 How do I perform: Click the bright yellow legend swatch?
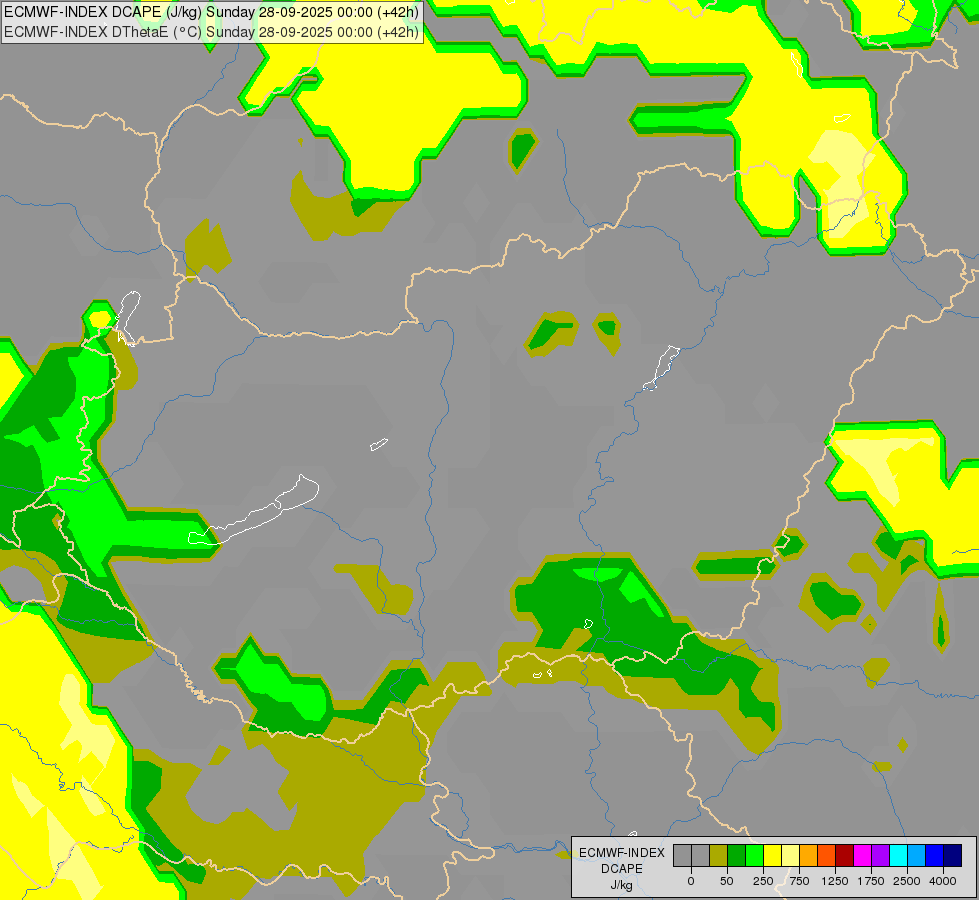pos(772,856)
